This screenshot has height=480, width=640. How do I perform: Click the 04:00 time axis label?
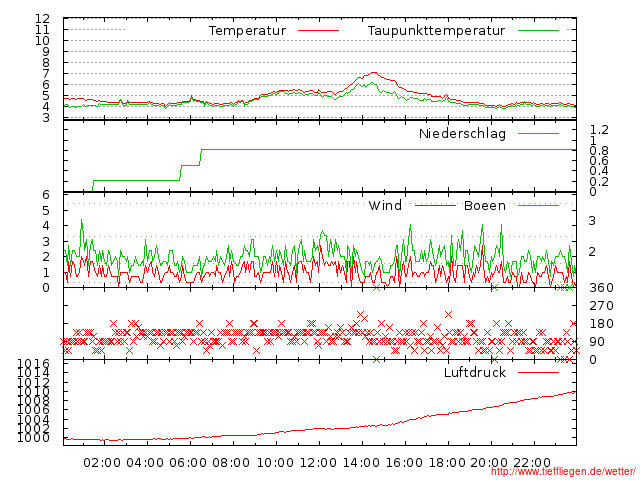coord(145,463)
